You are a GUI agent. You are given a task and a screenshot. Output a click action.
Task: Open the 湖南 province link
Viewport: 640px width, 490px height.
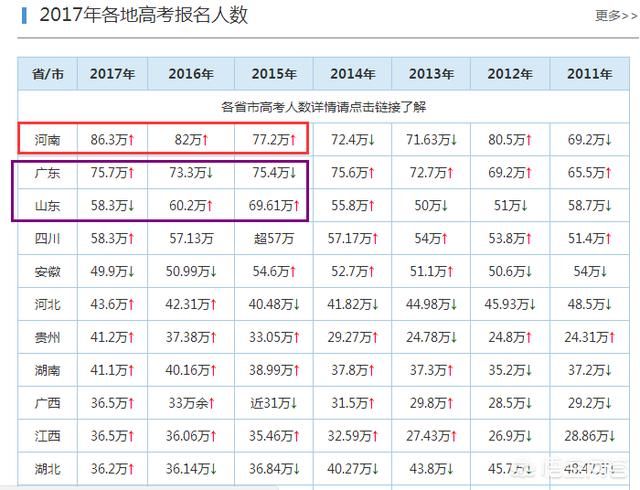[x=47, y=371]
